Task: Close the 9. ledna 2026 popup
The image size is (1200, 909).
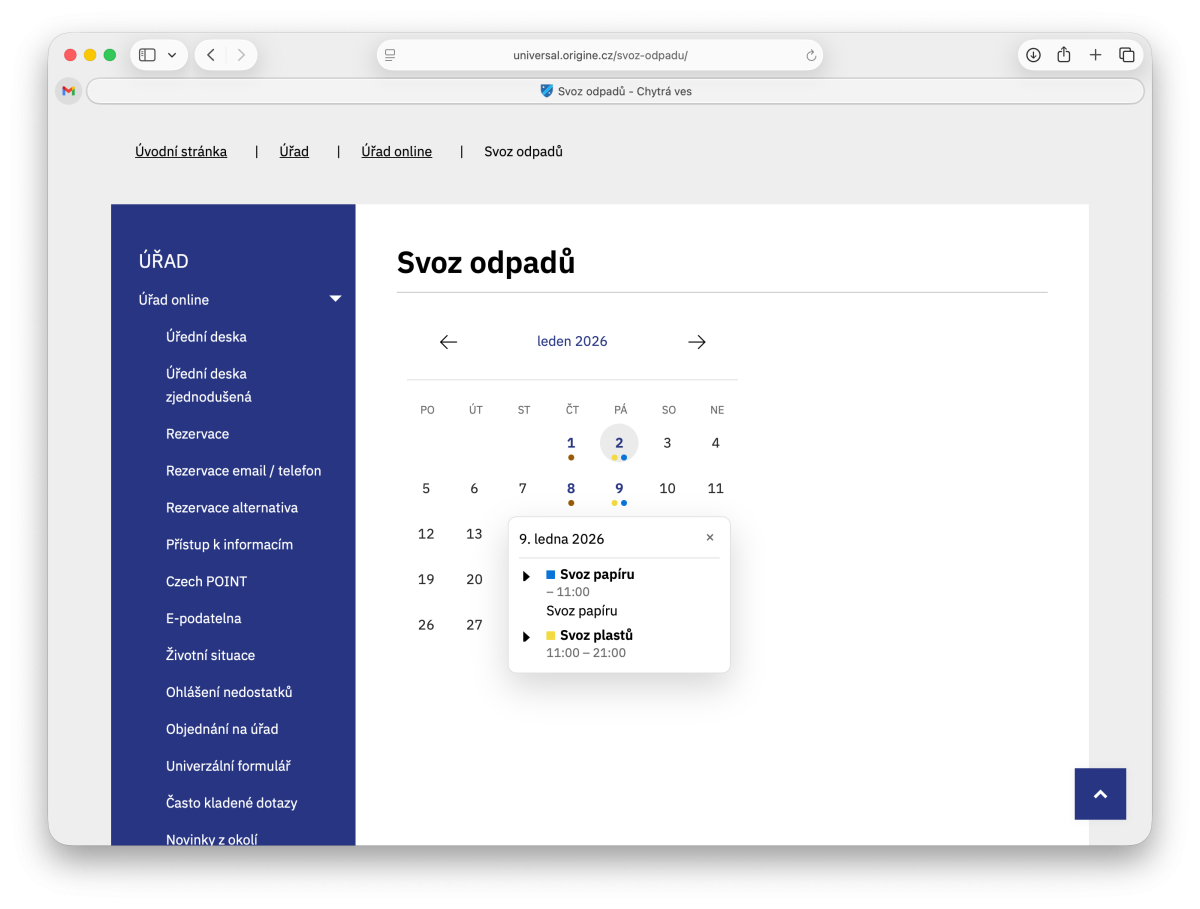Action: tap(710, 537)
